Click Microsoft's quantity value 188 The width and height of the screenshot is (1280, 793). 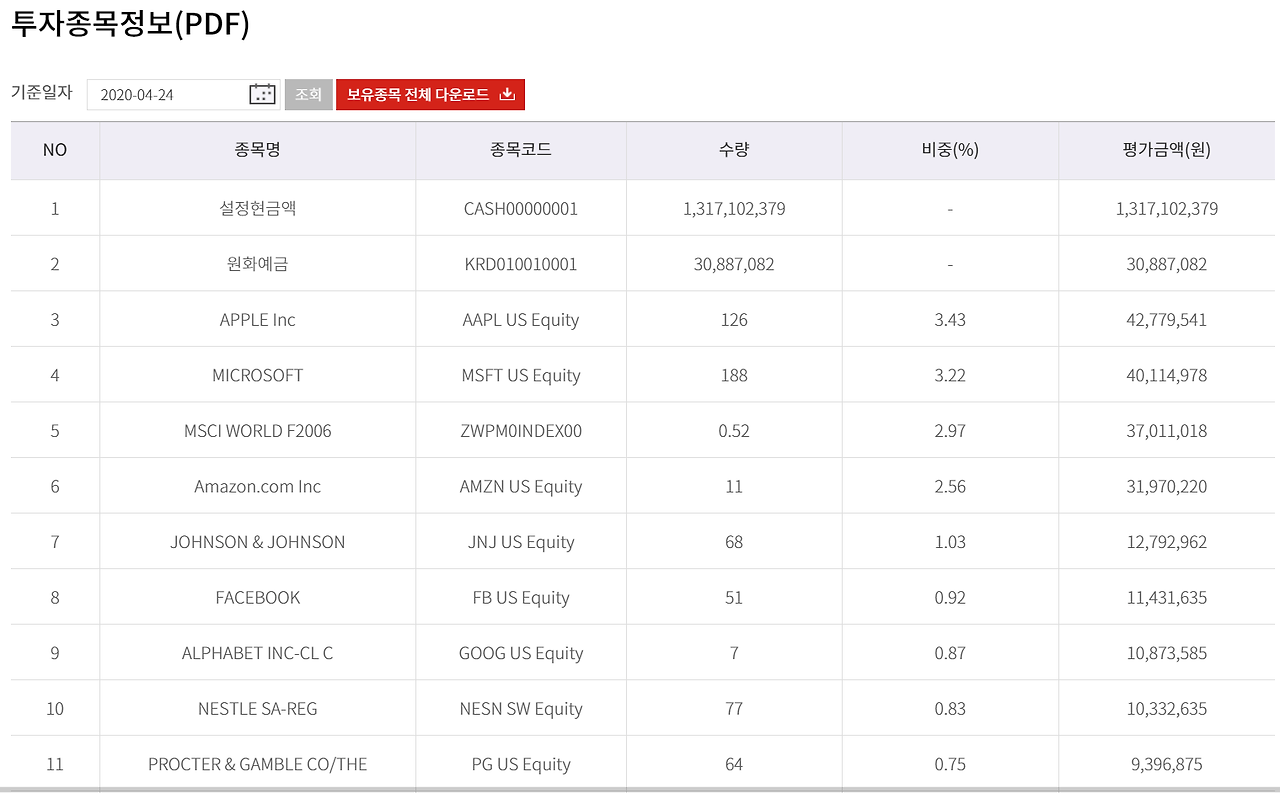click(x=734, y=375)
